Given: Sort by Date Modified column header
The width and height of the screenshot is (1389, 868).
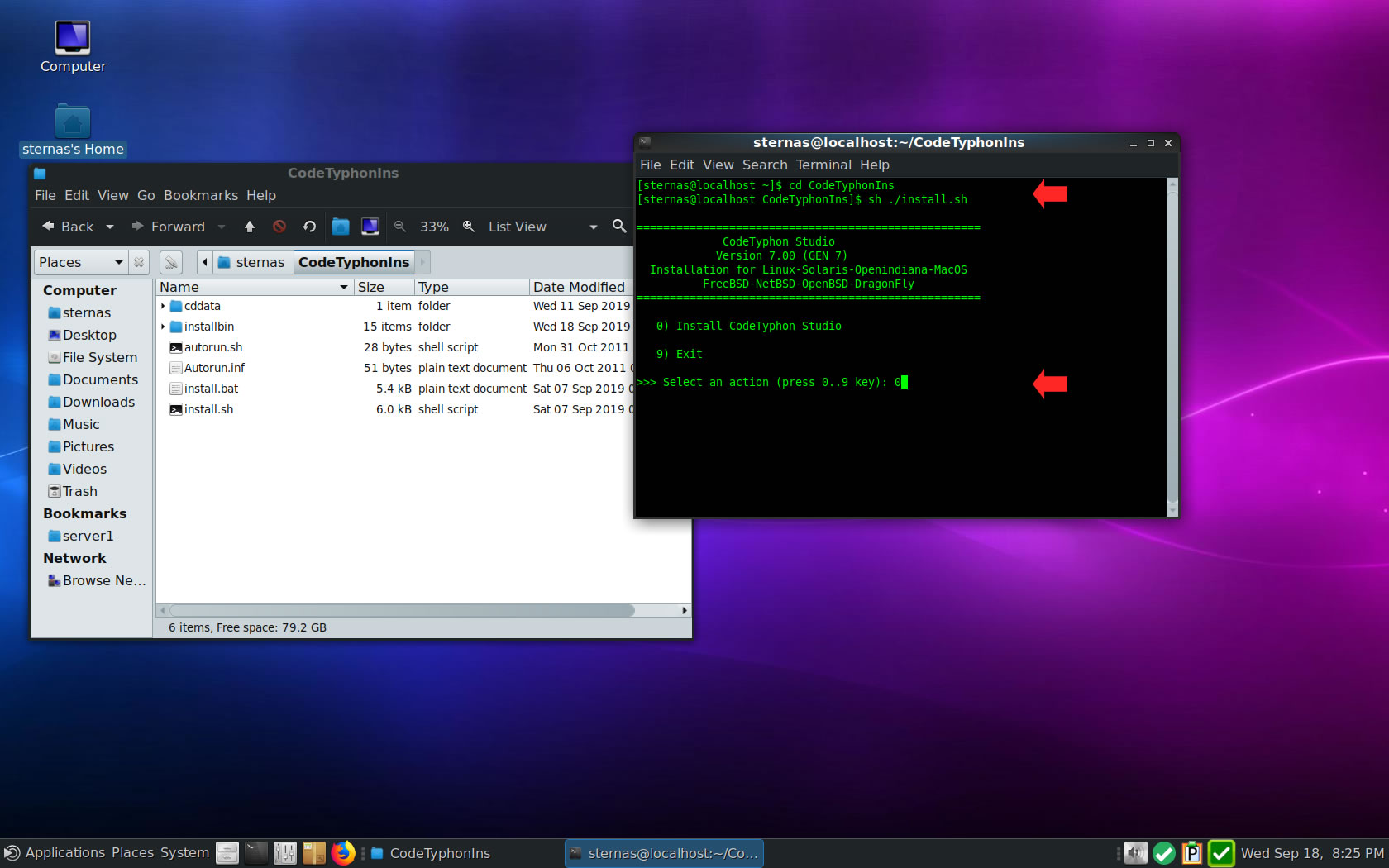Looking at the screenshot, I should (580, 287).
